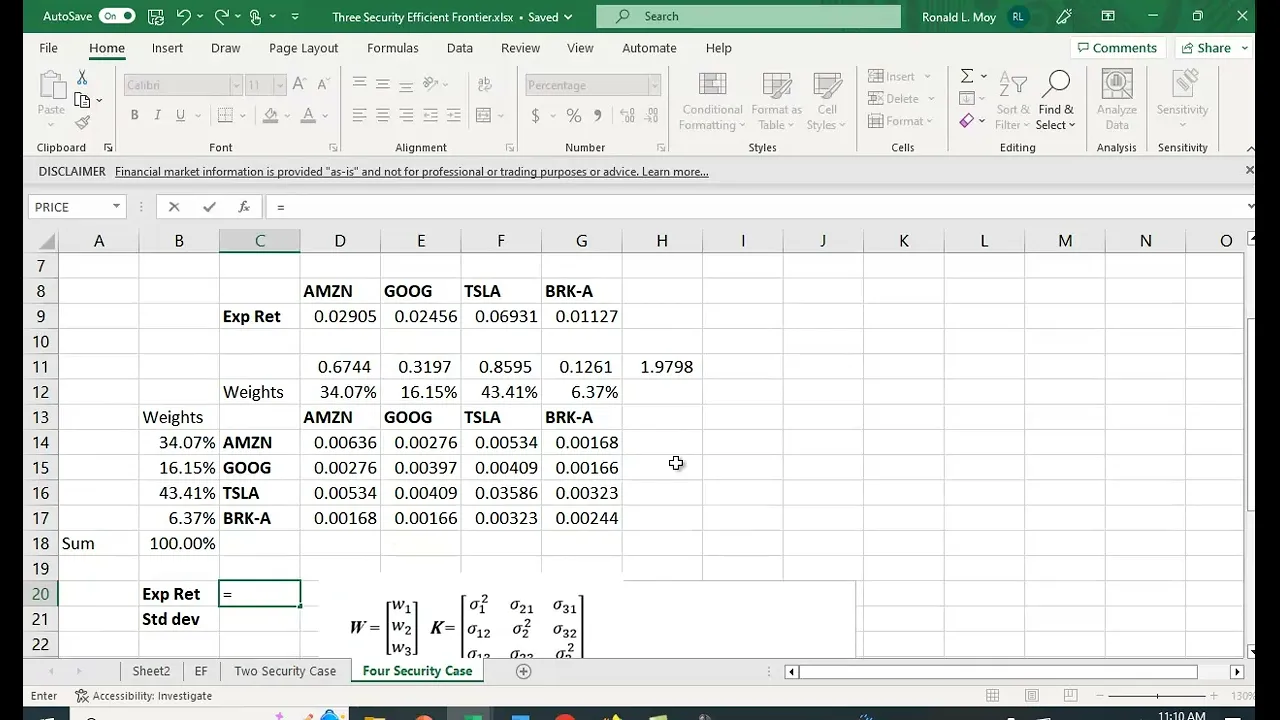
Task: Open the Automate tab
Action: 649,48
